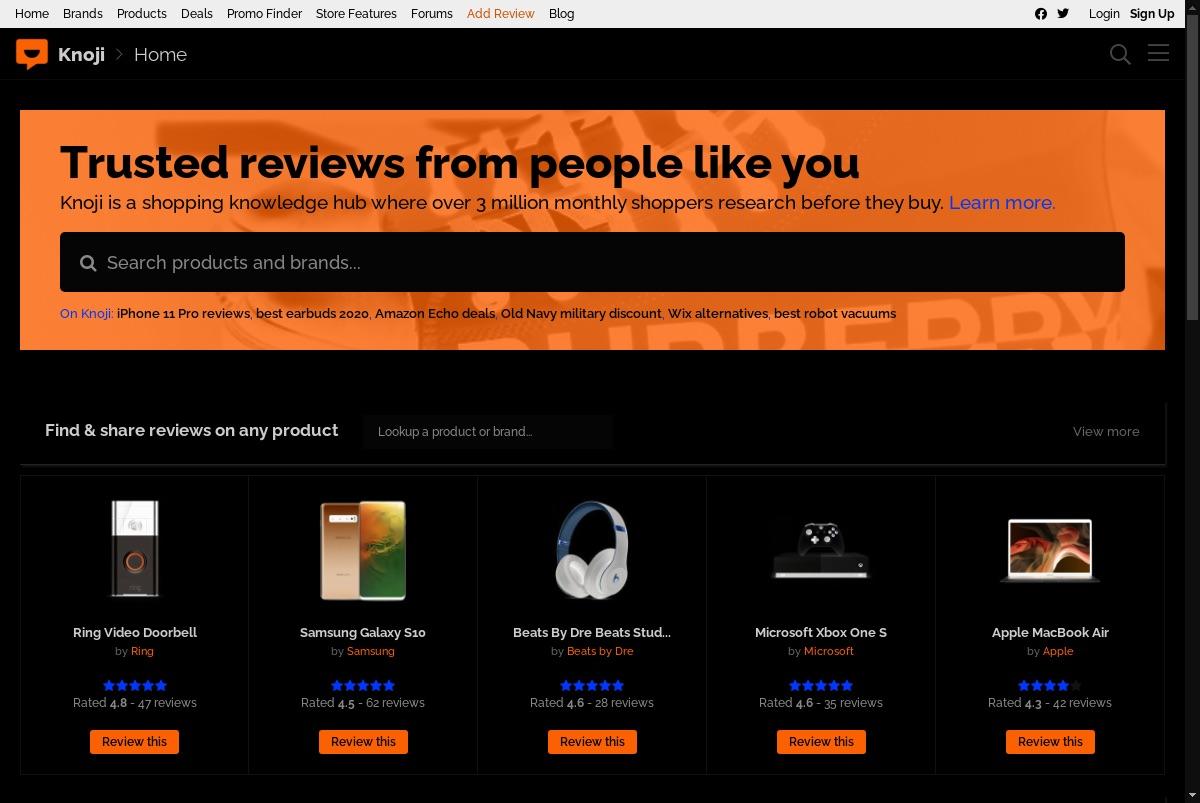
Task: Review the Microsoft Xbox One S
Action: (x=821, y=742)
